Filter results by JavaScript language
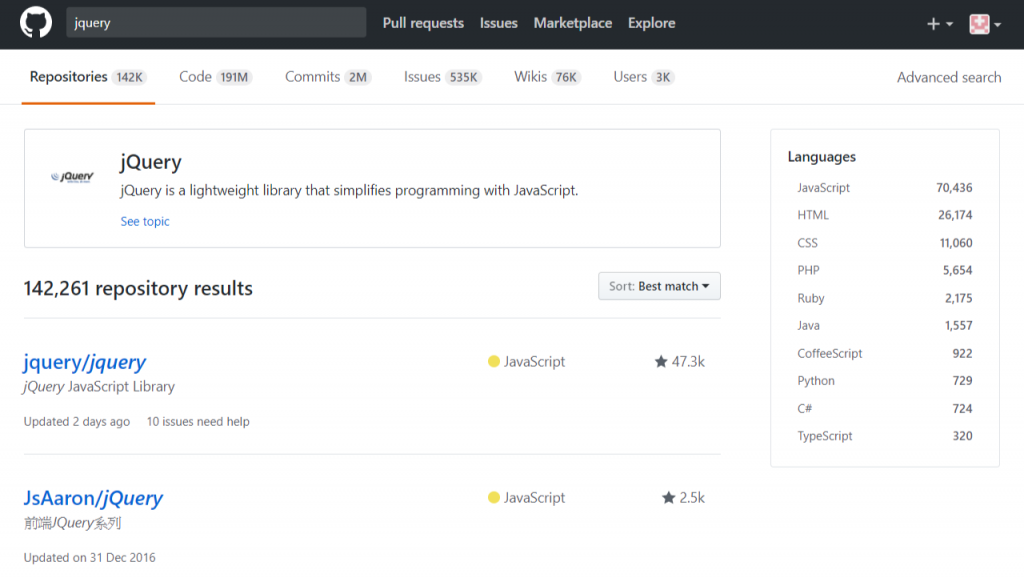Viewport: 1024px width, 578px height. pos(884,187)
